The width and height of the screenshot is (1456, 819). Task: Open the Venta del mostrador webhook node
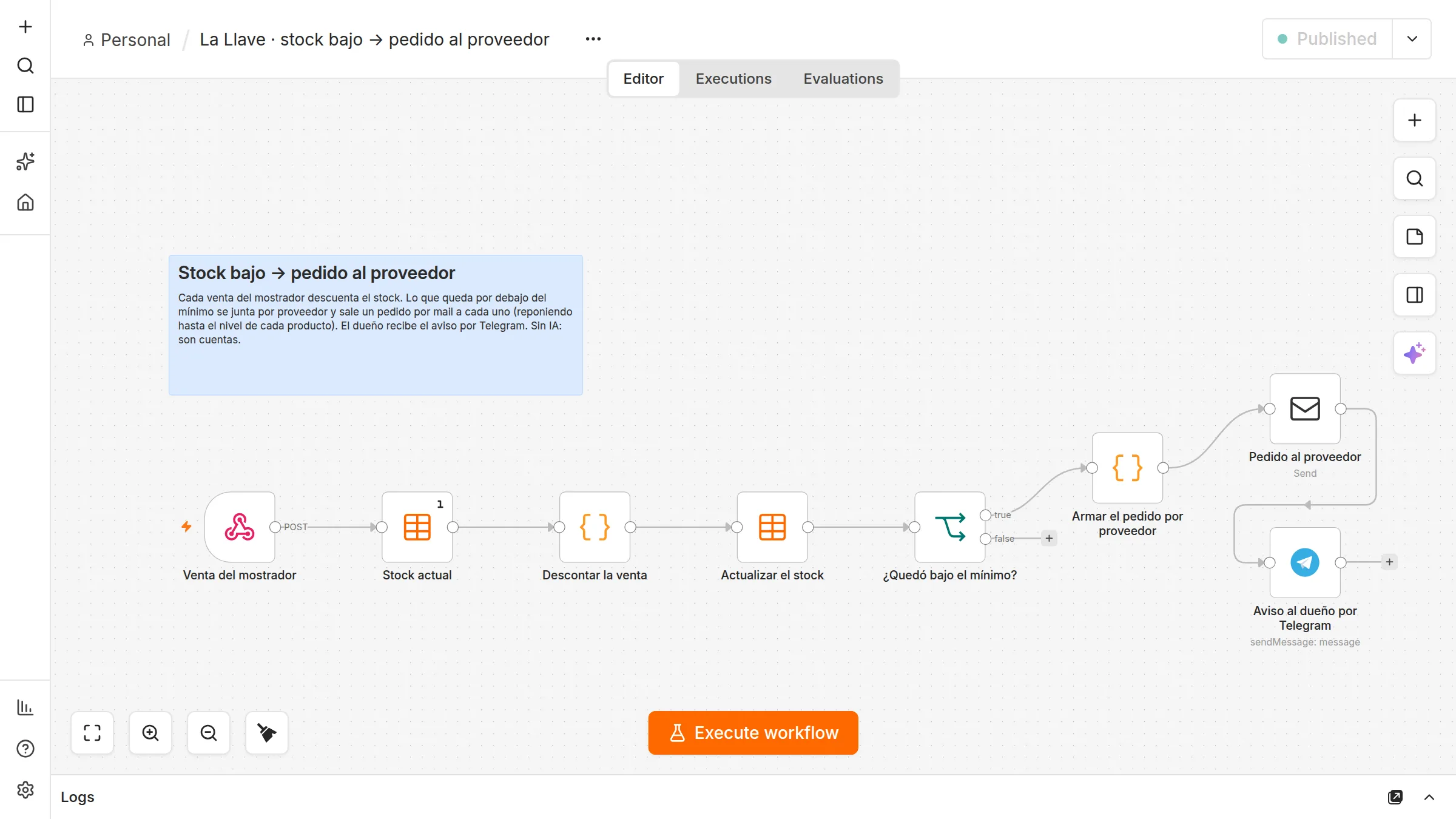pos(240,527)
